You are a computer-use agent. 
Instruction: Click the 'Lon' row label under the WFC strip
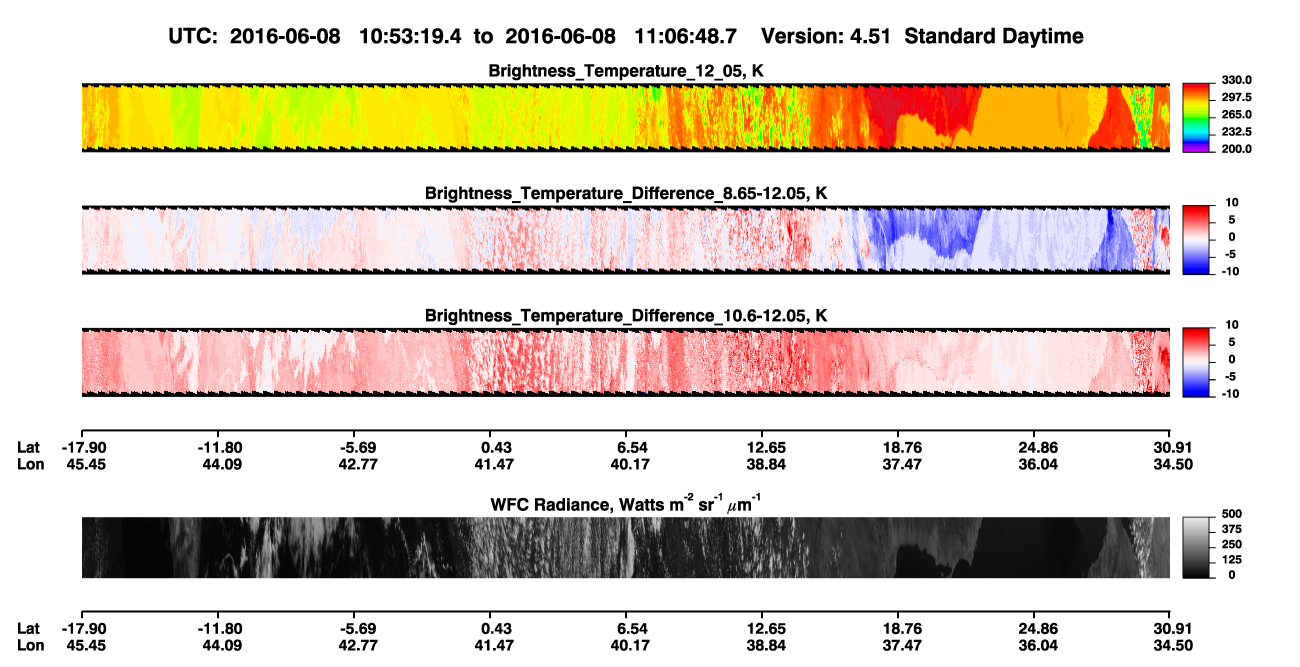(30, 645)
